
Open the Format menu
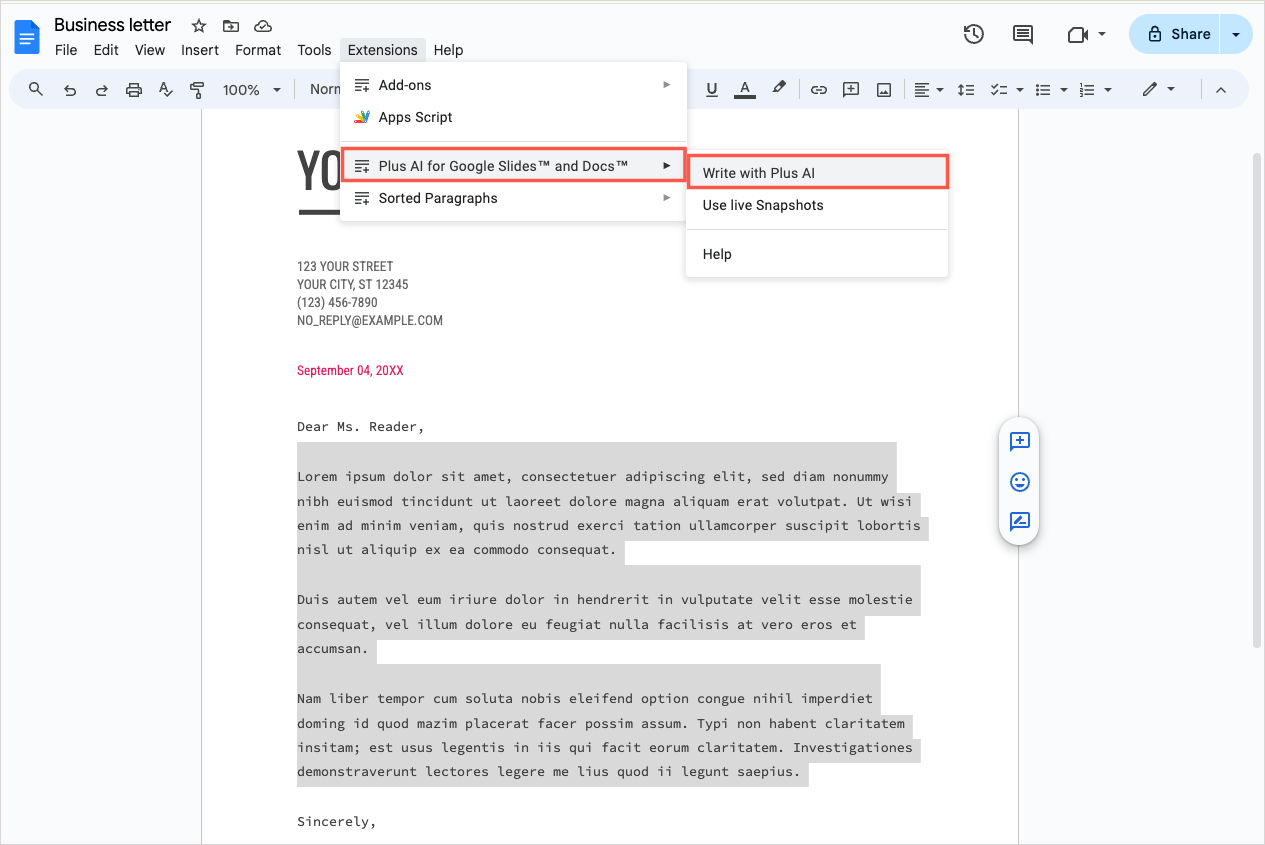click(258, 50)
